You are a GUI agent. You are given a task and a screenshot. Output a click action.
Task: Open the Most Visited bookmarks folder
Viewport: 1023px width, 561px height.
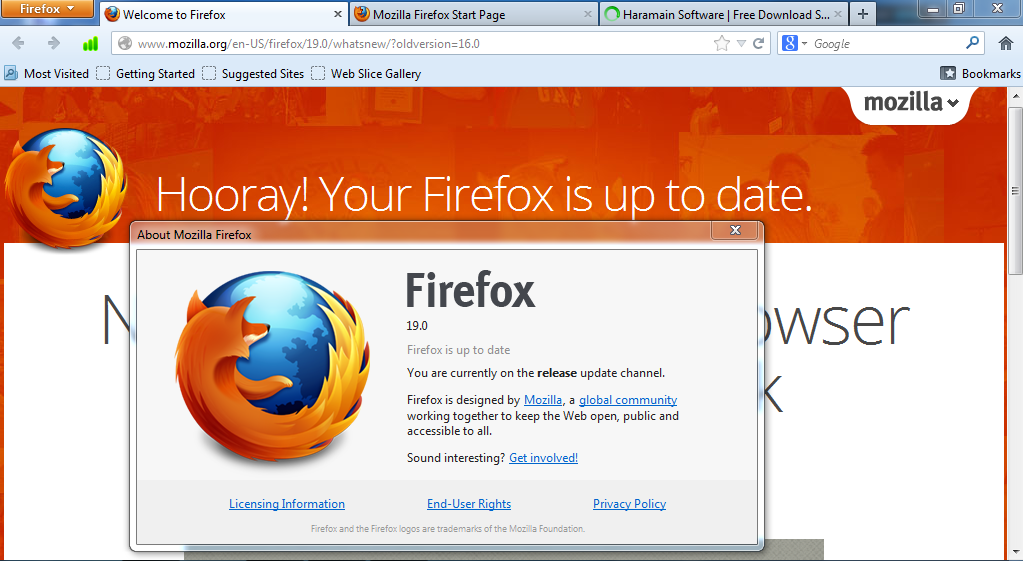(46, 74)
